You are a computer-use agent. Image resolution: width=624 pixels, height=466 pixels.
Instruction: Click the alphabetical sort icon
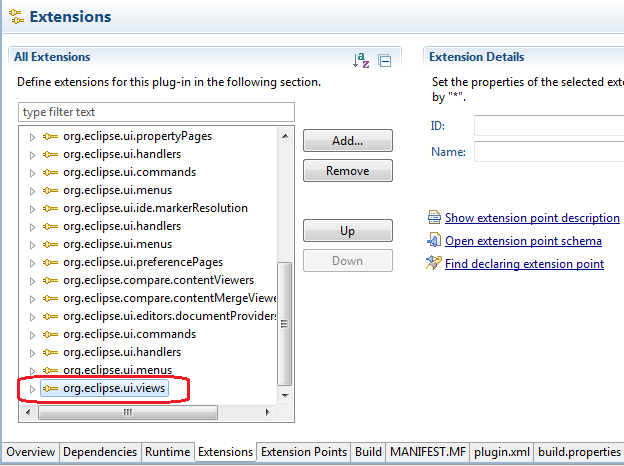click(361, 61)
